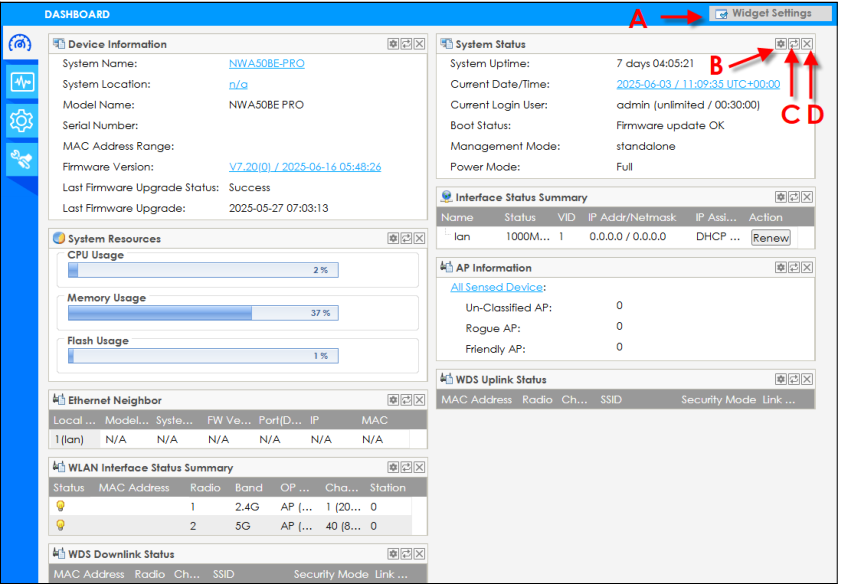Click the current date/time link
The width and height of the screenshot is (841, 584).
(x=697, y=85)
